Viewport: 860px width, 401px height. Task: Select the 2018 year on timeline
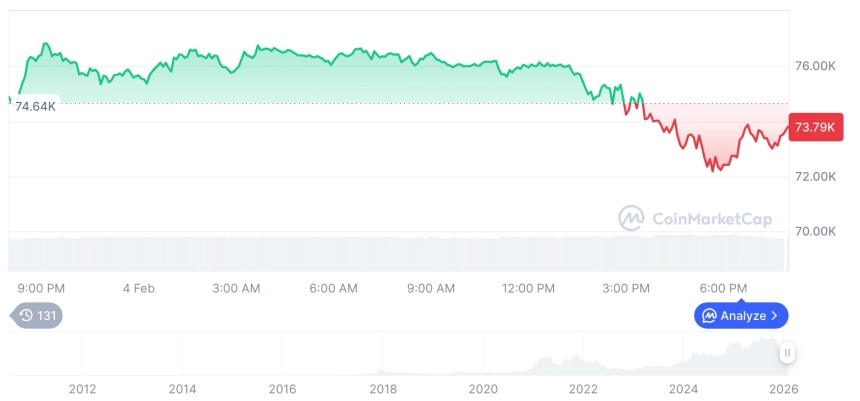coord(383,388)
